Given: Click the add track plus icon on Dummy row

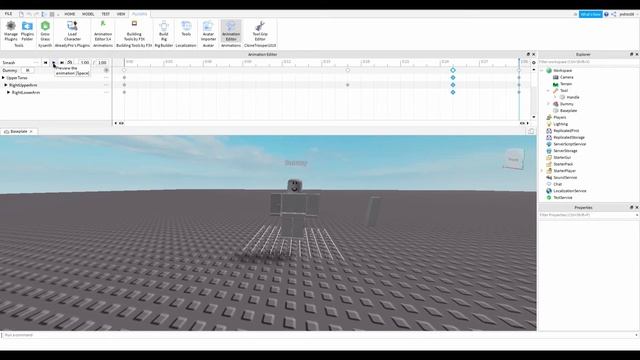Looking at the screenshot, I should point(107,70).
